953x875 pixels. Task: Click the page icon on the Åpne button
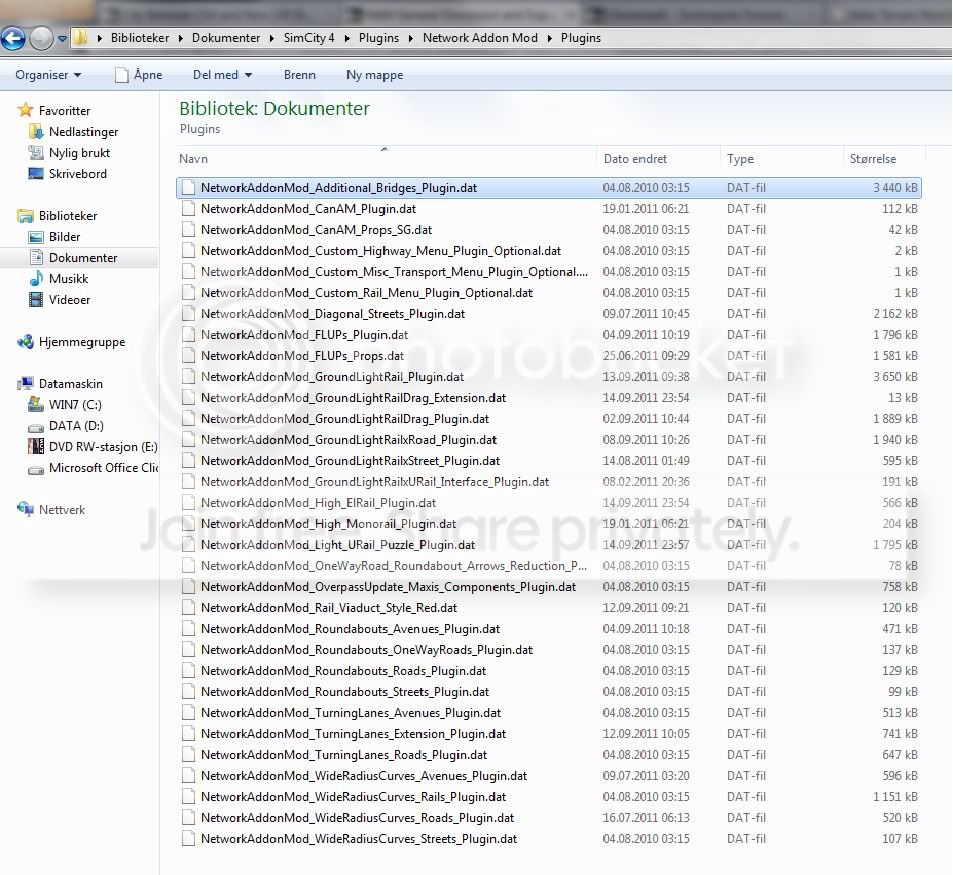click(x=122, y=75)
